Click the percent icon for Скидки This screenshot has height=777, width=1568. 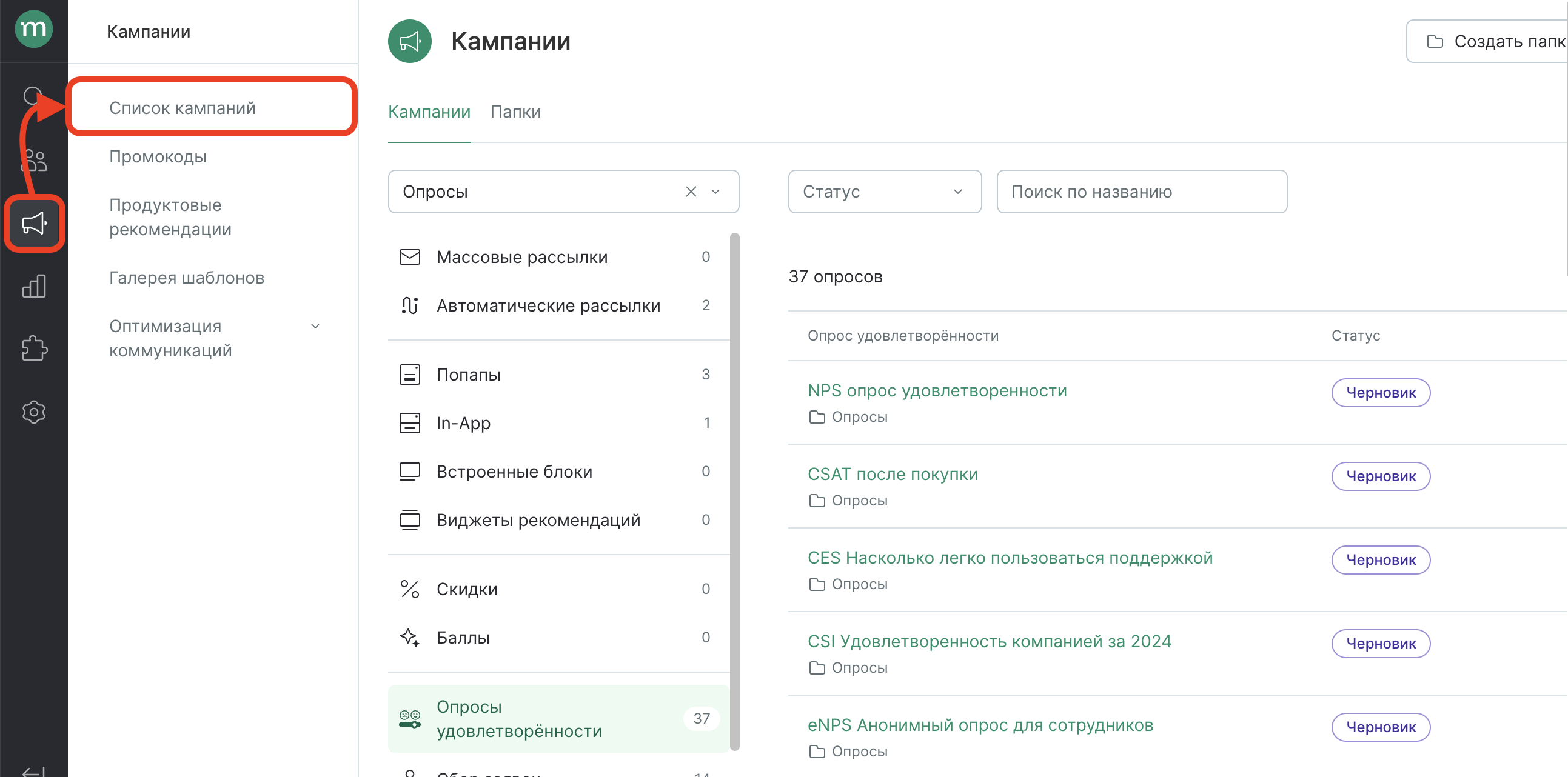point(410,589)
